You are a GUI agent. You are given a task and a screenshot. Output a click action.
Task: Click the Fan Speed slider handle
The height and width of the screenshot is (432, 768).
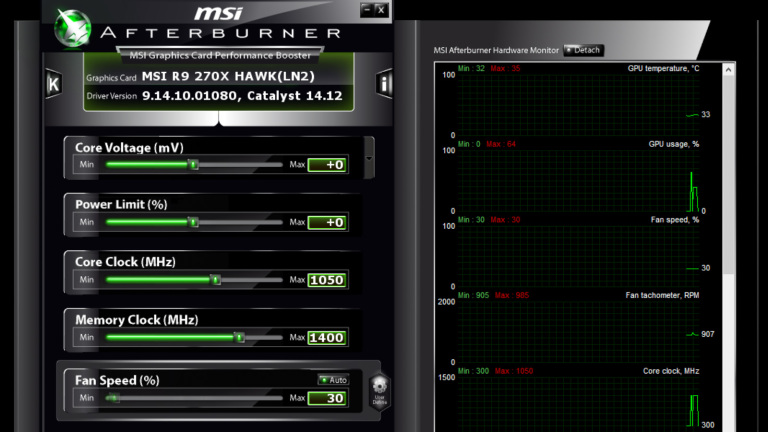click(x=113, y=398)
